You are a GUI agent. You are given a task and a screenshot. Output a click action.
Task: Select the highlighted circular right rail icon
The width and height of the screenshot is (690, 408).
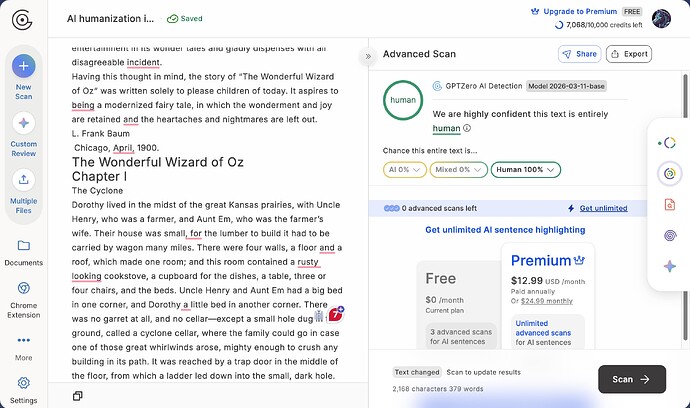(x=669, y=173)
